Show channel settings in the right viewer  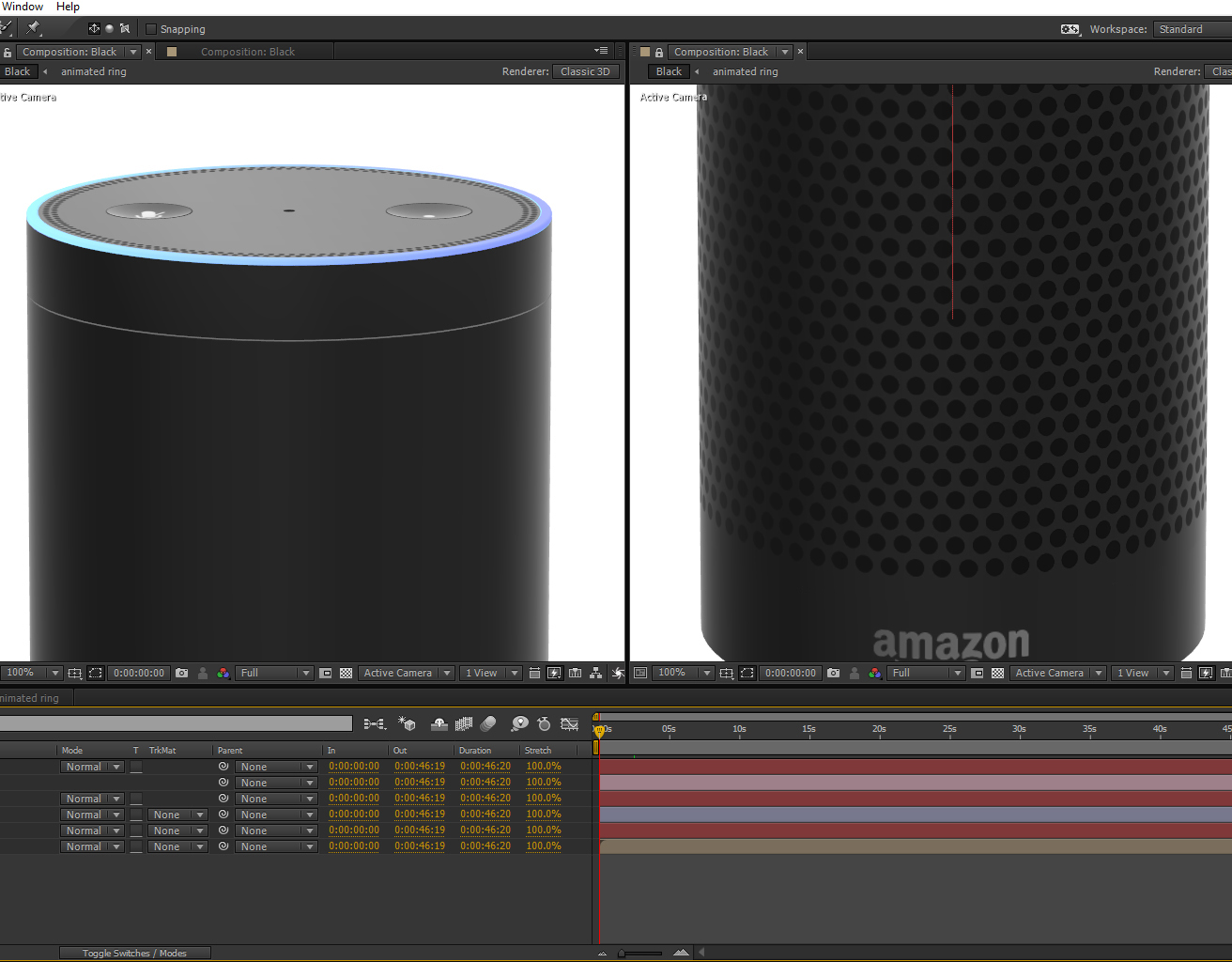[875, 673]
